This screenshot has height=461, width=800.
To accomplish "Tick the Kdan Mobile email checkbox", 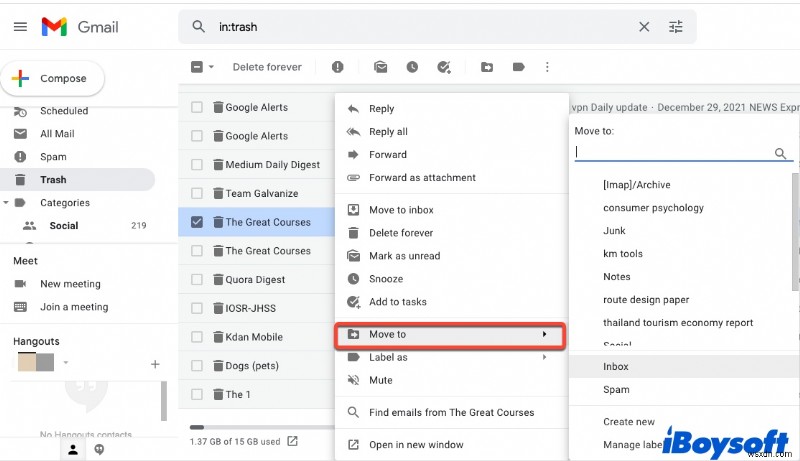I will [197, 337].
